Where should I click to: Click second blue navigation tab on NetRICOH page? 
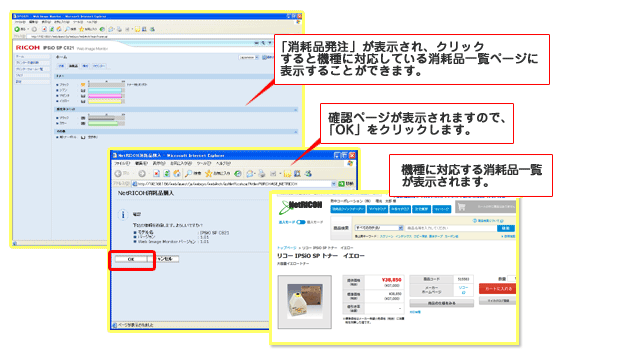[x=377, y=209]
